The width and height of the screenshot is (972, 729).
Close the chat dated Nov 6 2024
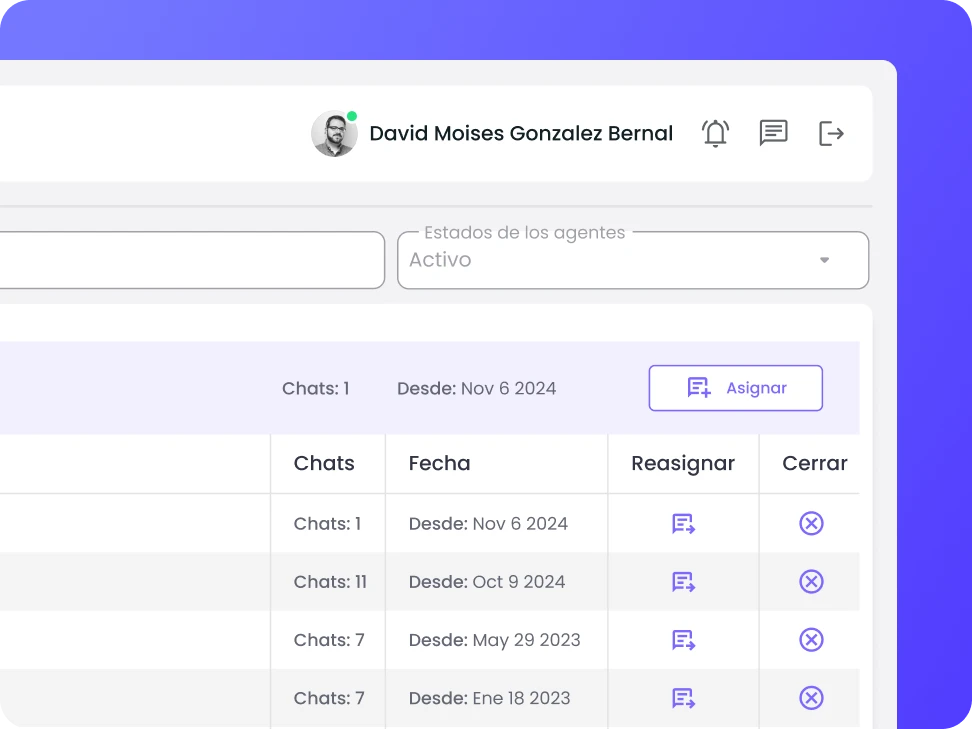coord(811,523)
